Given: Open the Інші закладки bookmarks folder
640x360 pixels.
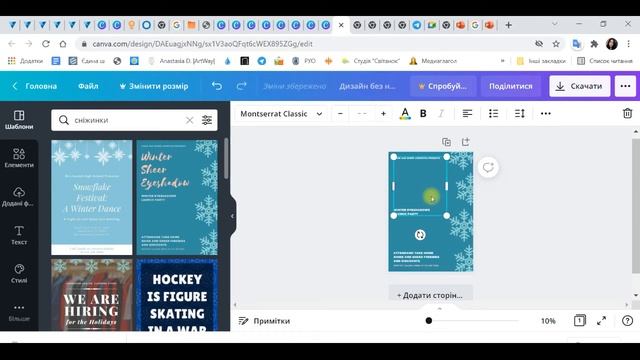Looking at the screenshot, I should coord(542,61).
